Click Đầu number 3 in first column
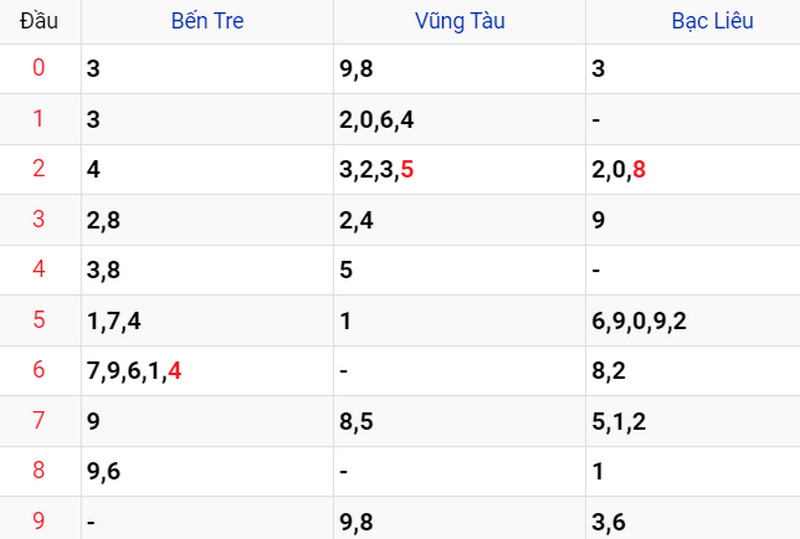The height and width of the screenshot is (539, 800). click(39, 219)
